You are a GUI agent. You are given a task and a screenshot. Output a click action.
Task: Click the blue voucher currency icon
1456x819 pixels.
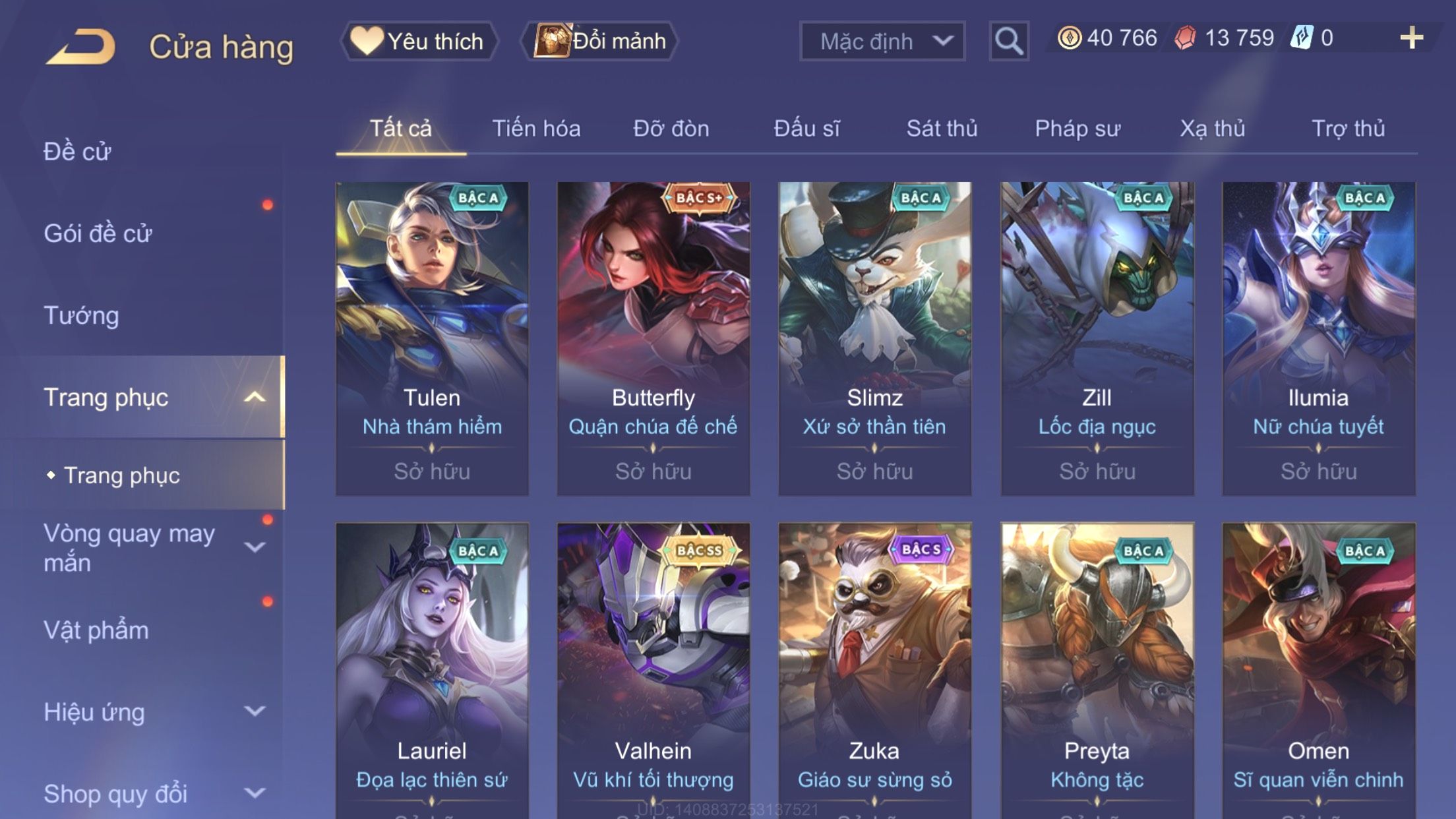tap(1302, 38)
